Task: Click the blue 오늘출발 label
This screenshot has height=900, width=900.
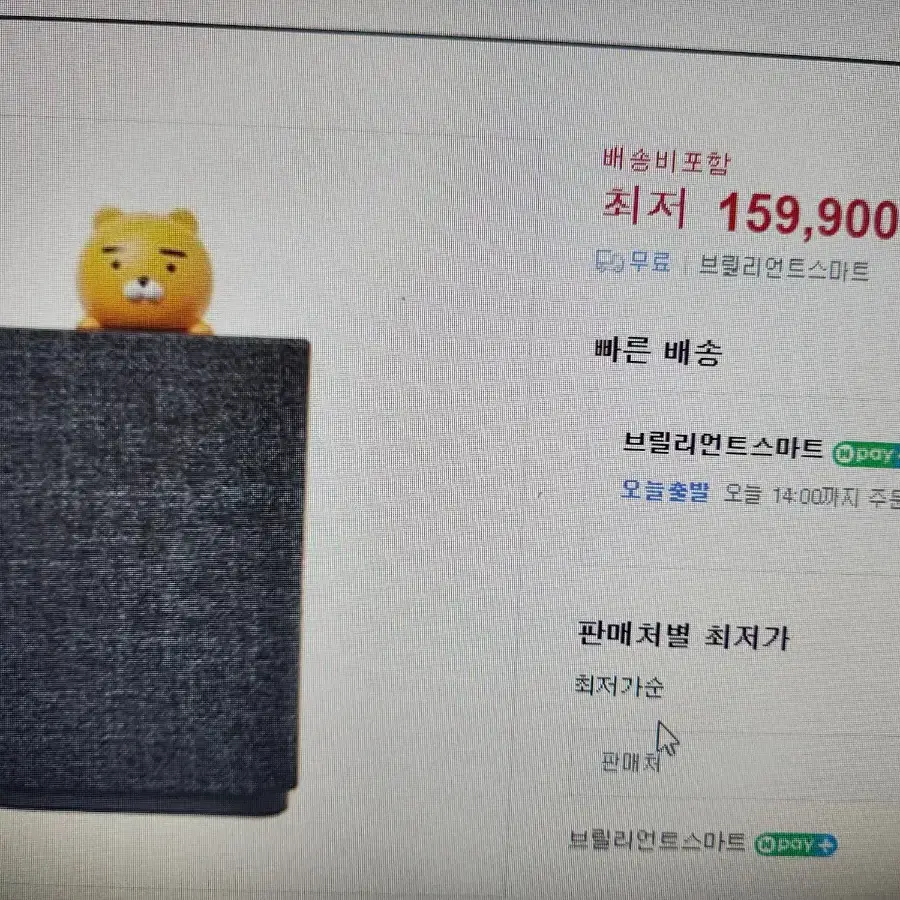Action: (x=665, y=491)
